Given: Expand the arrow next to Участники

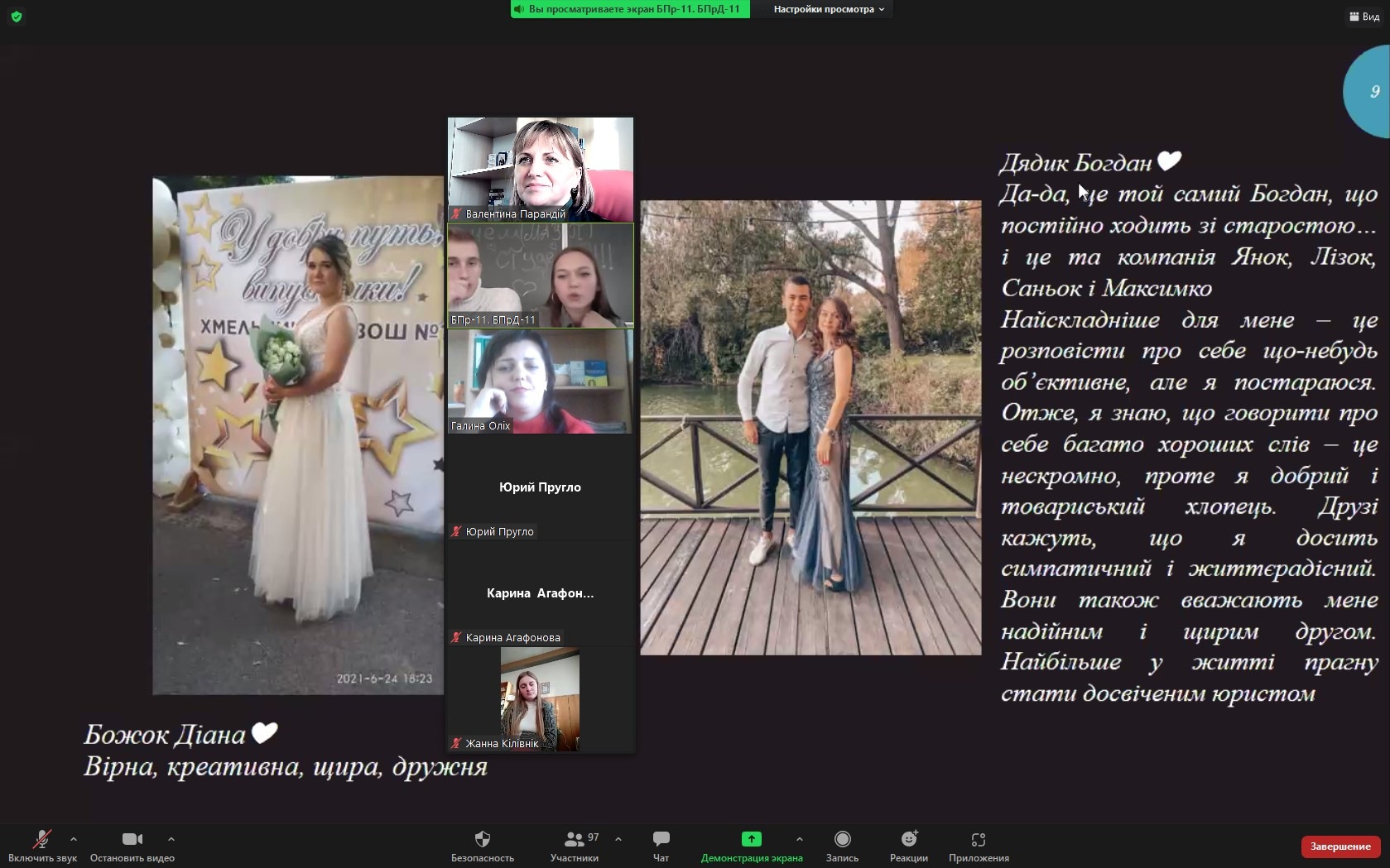Looking at the screenshot, I should 618,838.
